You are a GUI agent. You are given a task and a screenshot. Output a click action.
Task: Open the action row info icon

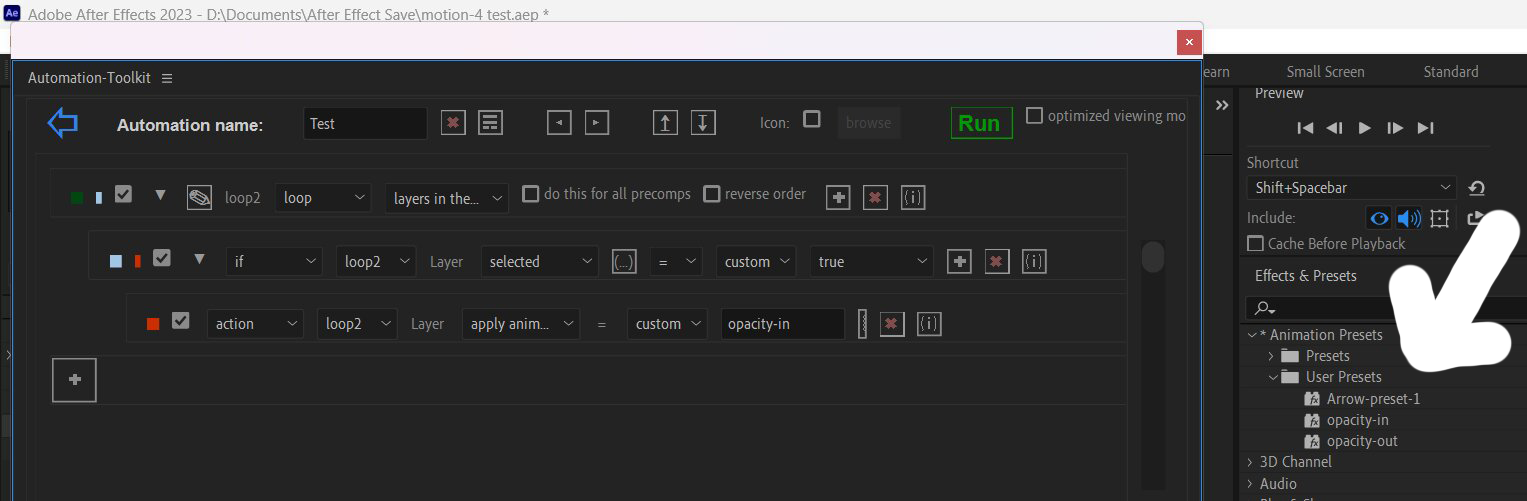(929, 324)
